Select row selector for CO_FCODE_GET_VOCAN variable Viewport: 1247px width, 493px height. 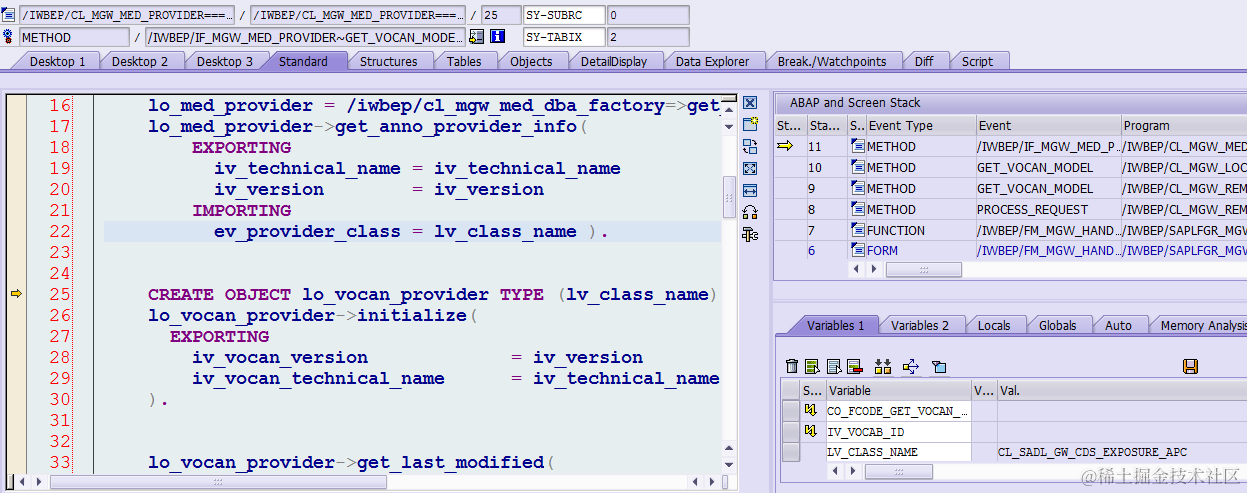[790, 410]
